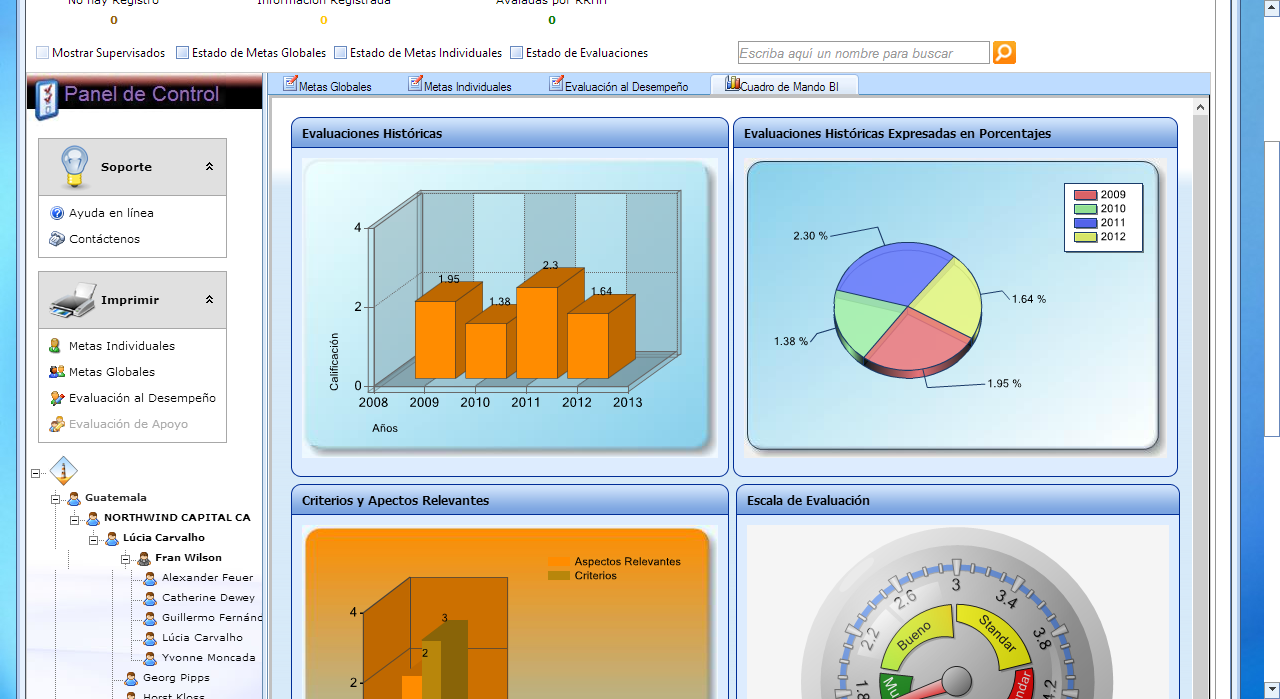The height and width of the screenshot is (699, 1280).
Task: Click the Criterios legend swatch
Action: click(559, 576)
